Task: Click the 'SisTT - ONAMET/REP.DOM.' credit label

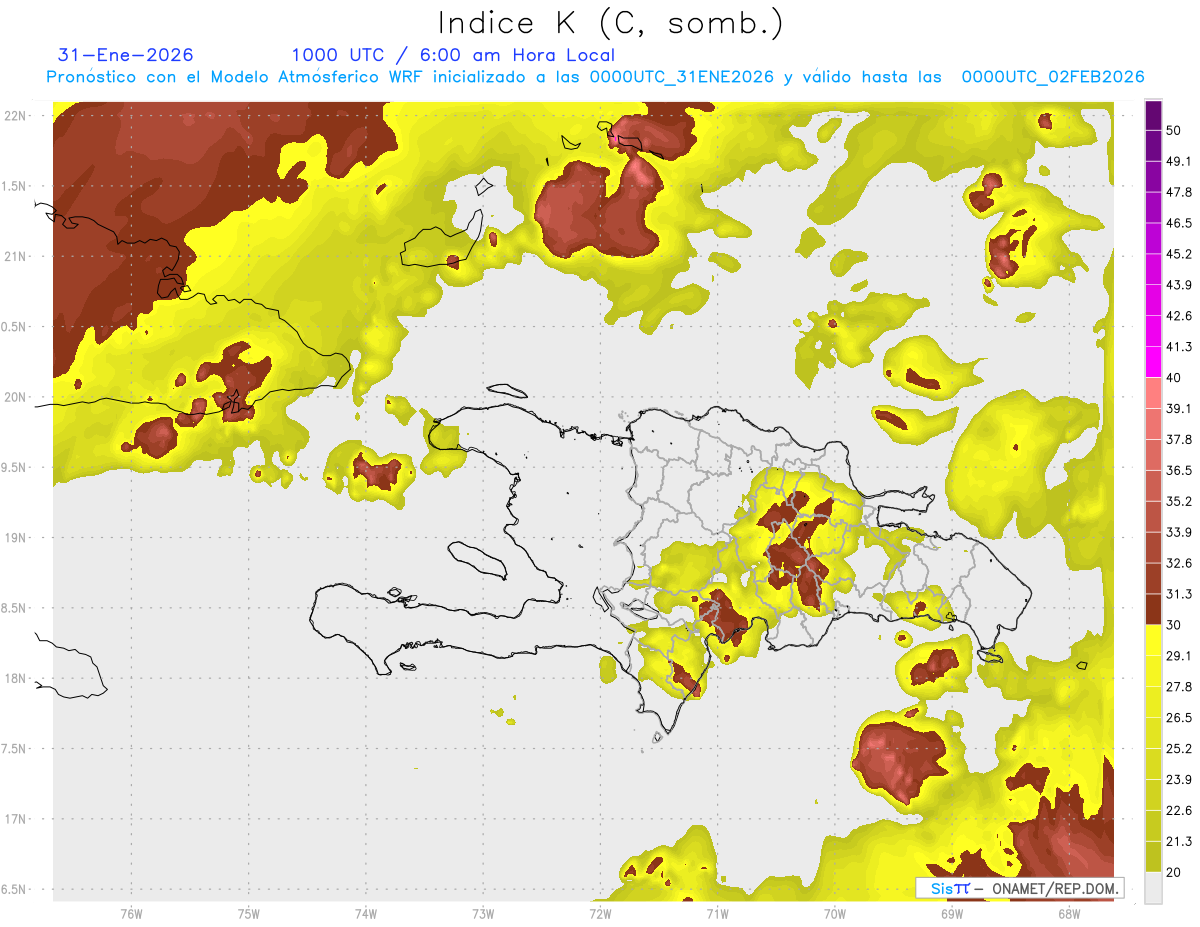Action: [1018, 888]
